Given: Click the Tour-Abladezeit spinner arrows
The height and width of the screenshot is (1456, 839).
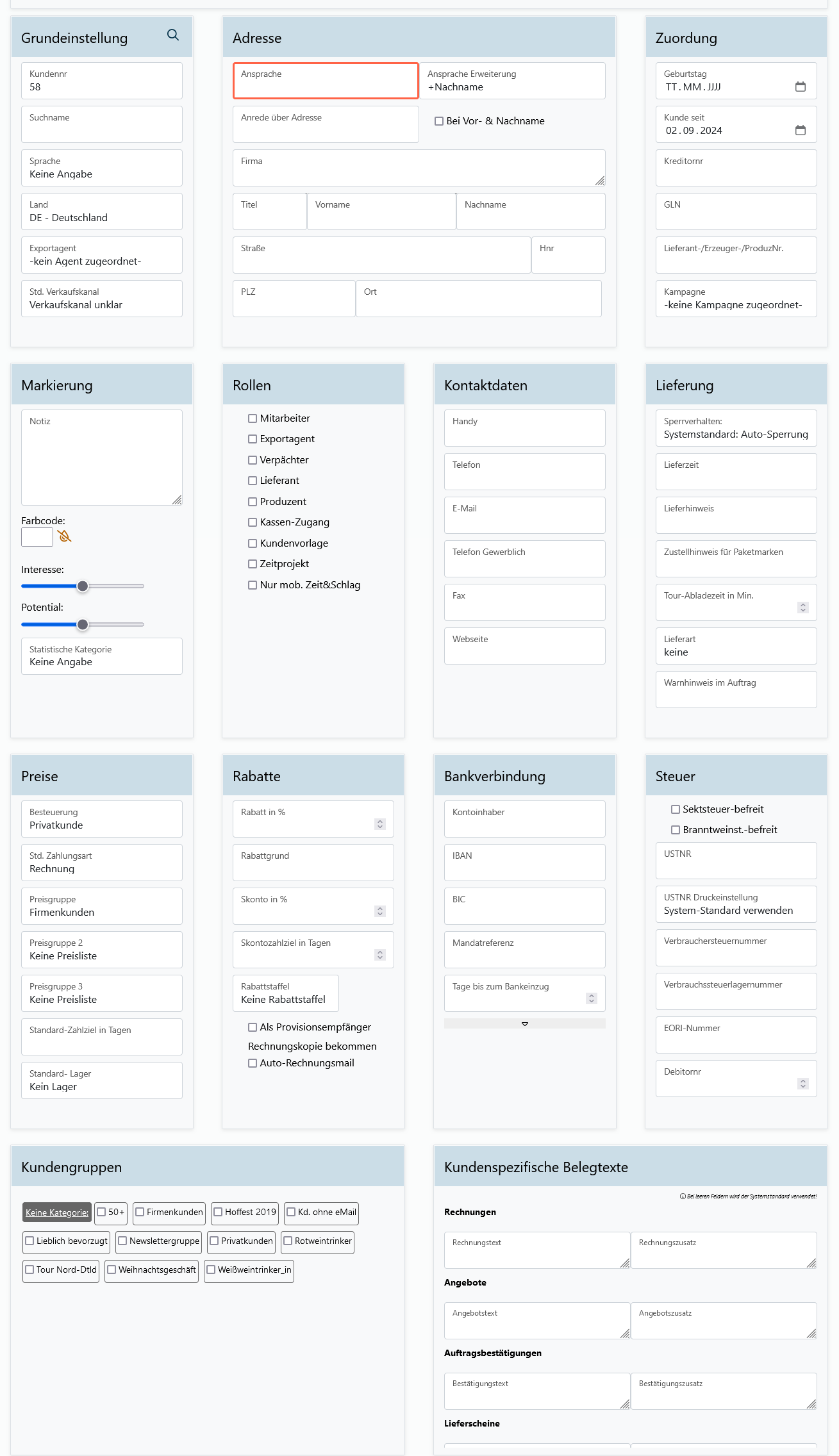Looking at the screenshot, I should [802, 607].
